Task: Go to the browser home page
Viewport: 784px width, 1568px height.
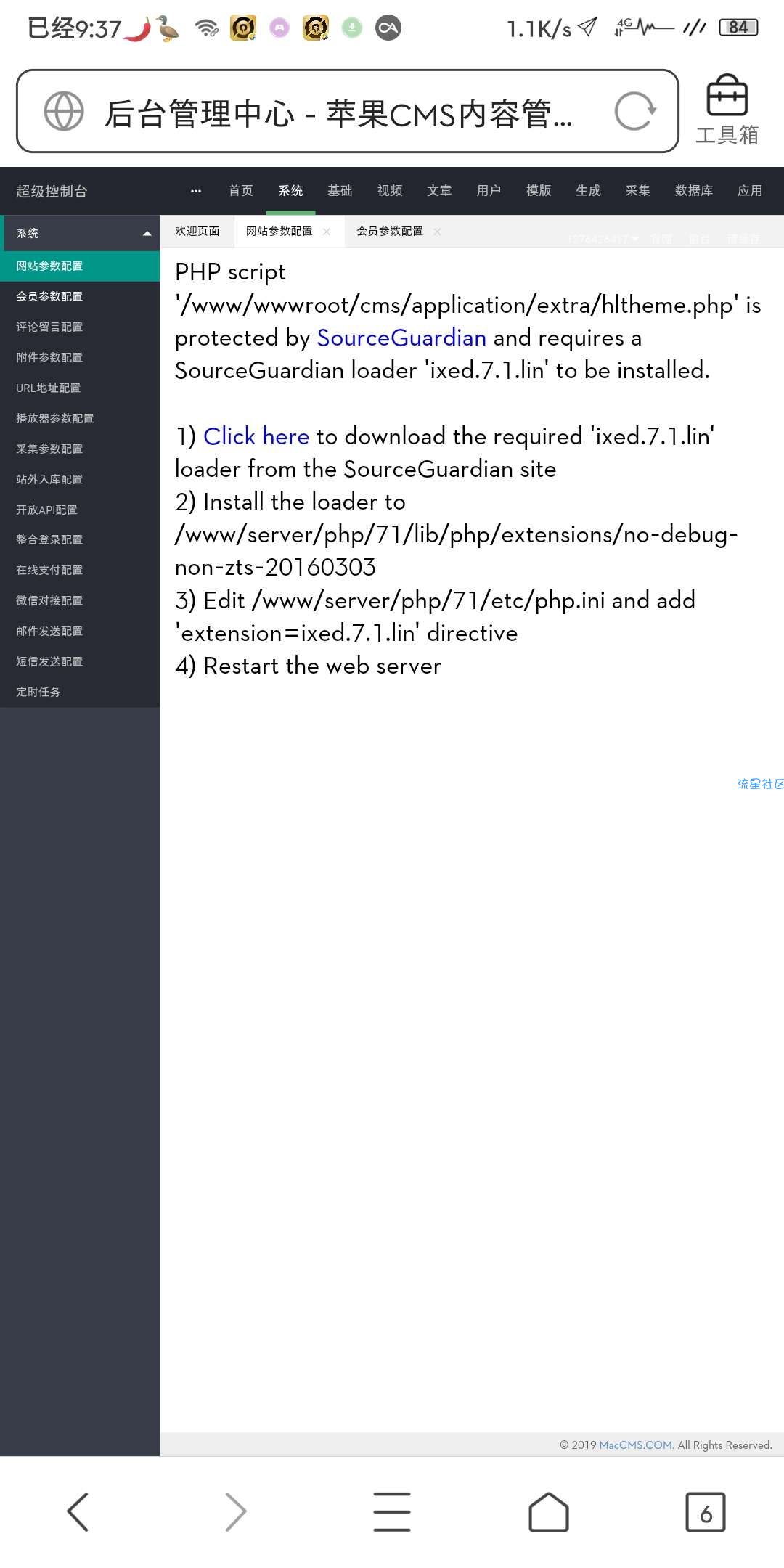Action: 549,1512
